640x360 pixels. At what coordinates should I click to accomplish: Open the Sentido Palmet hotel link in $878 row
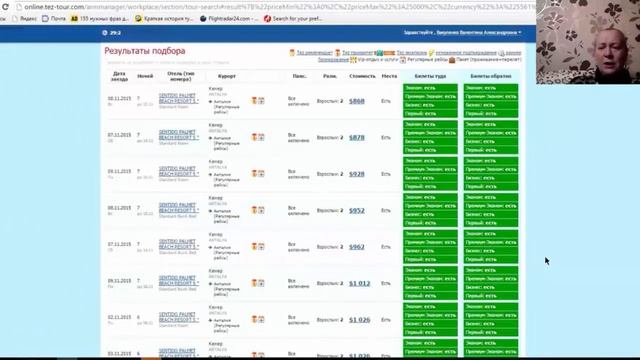click(x=179, y=135)
